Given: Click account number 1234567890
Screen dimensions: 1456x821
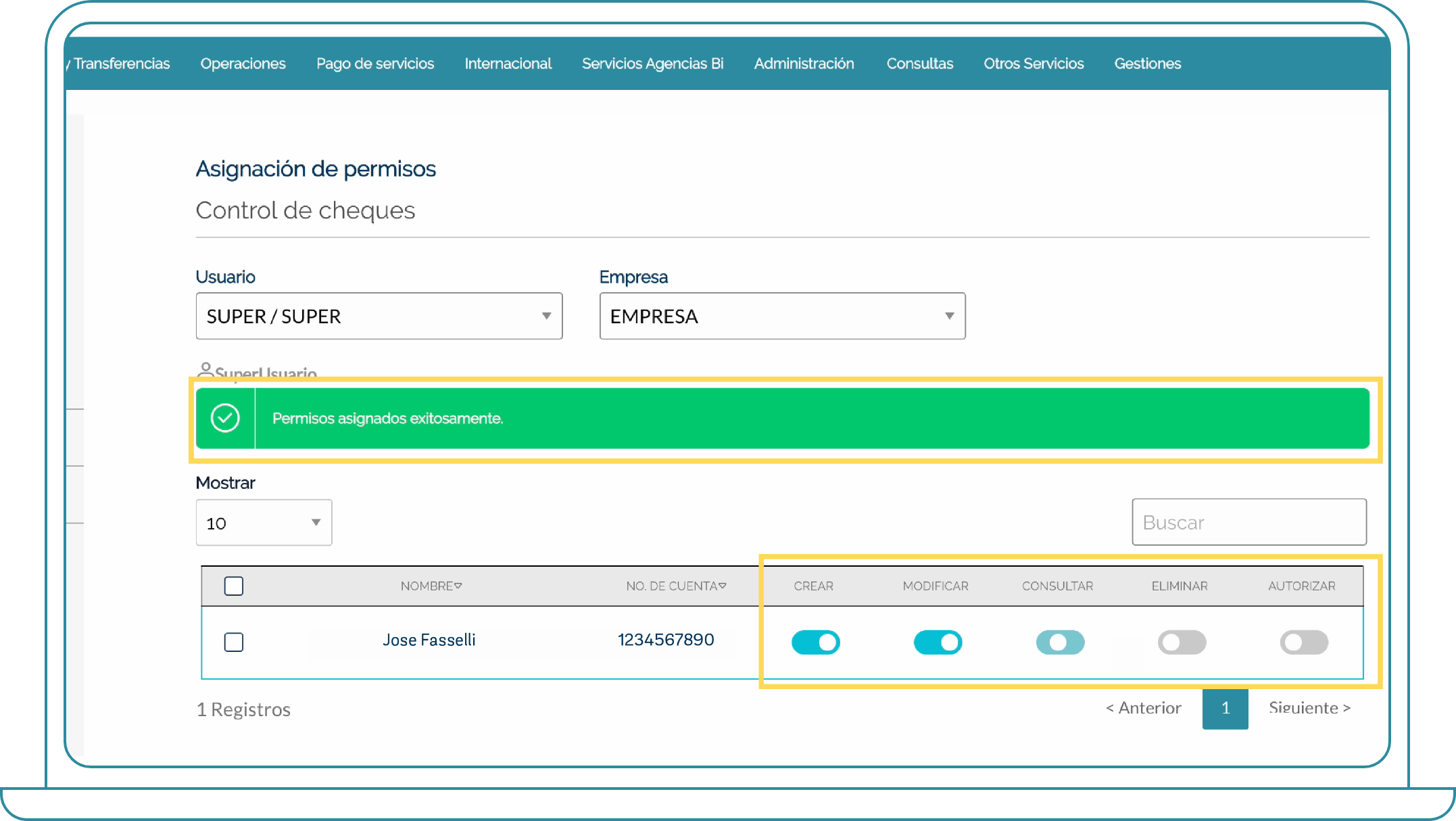Looking at the screenshot, I should point(666,640).
